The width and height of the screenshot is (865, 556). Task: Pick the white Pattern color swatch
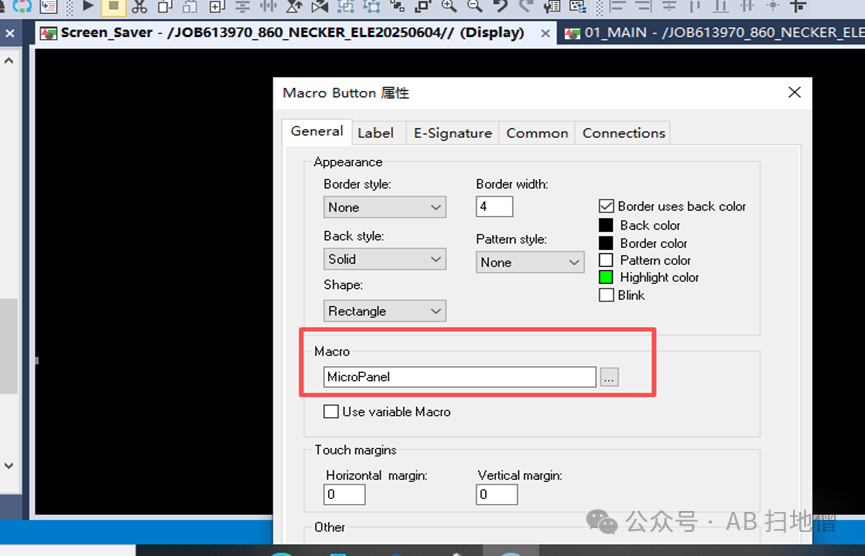[606, 260]
